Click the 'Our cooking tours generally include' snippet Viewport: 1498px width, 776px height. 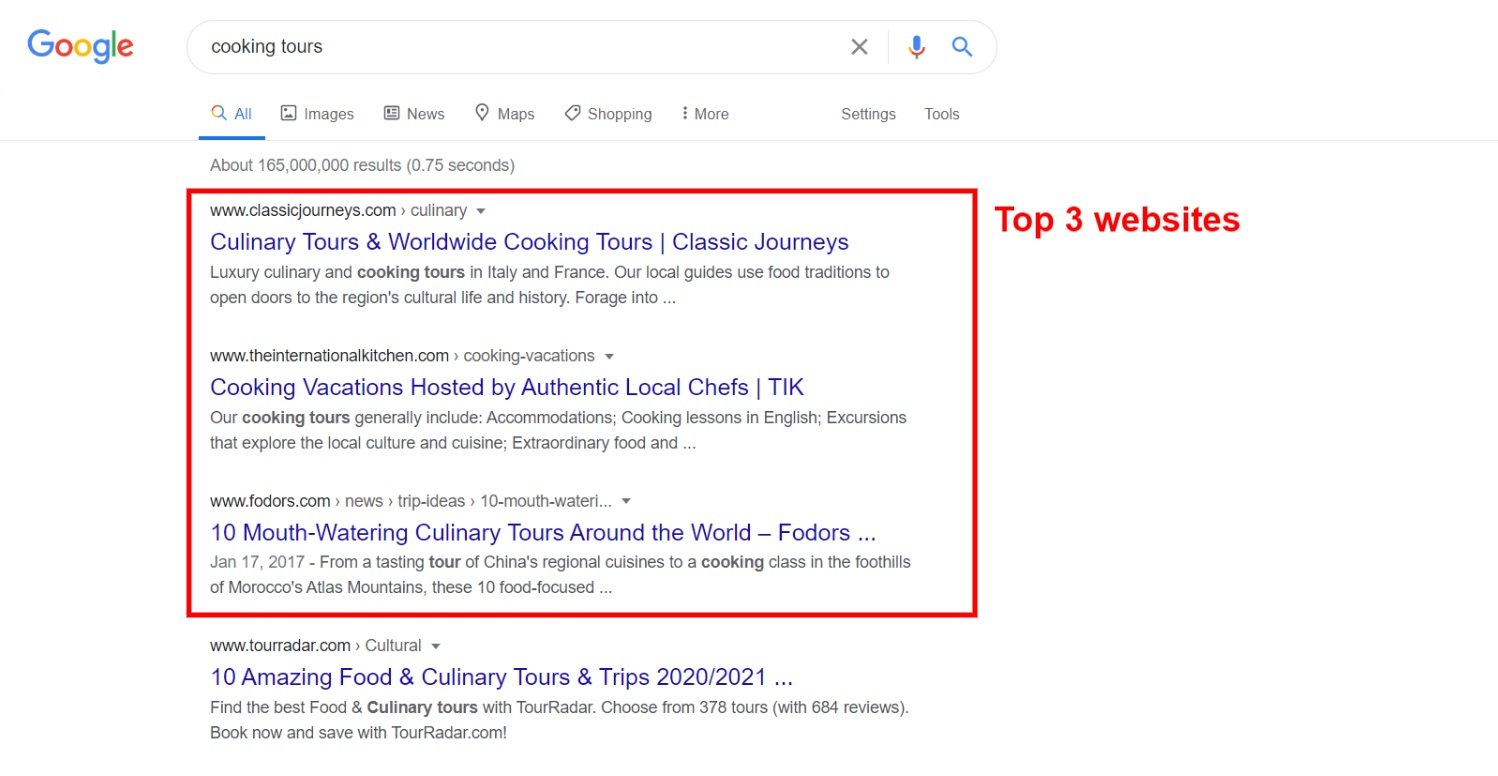point(558,430)
